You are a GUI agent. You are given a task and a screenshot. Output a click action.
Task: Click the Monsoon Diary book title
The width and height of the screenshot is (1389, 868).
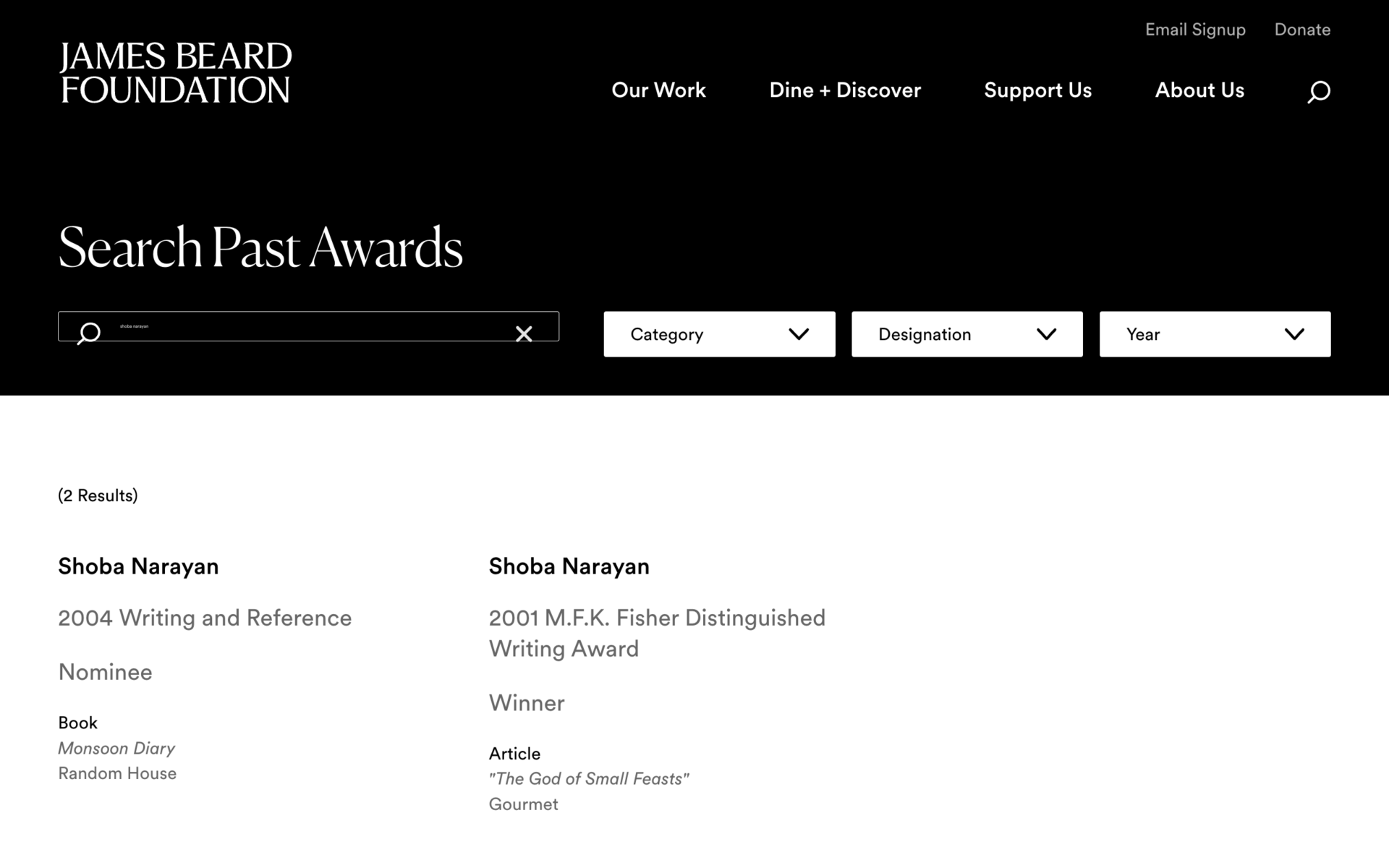tap(116, 749)
